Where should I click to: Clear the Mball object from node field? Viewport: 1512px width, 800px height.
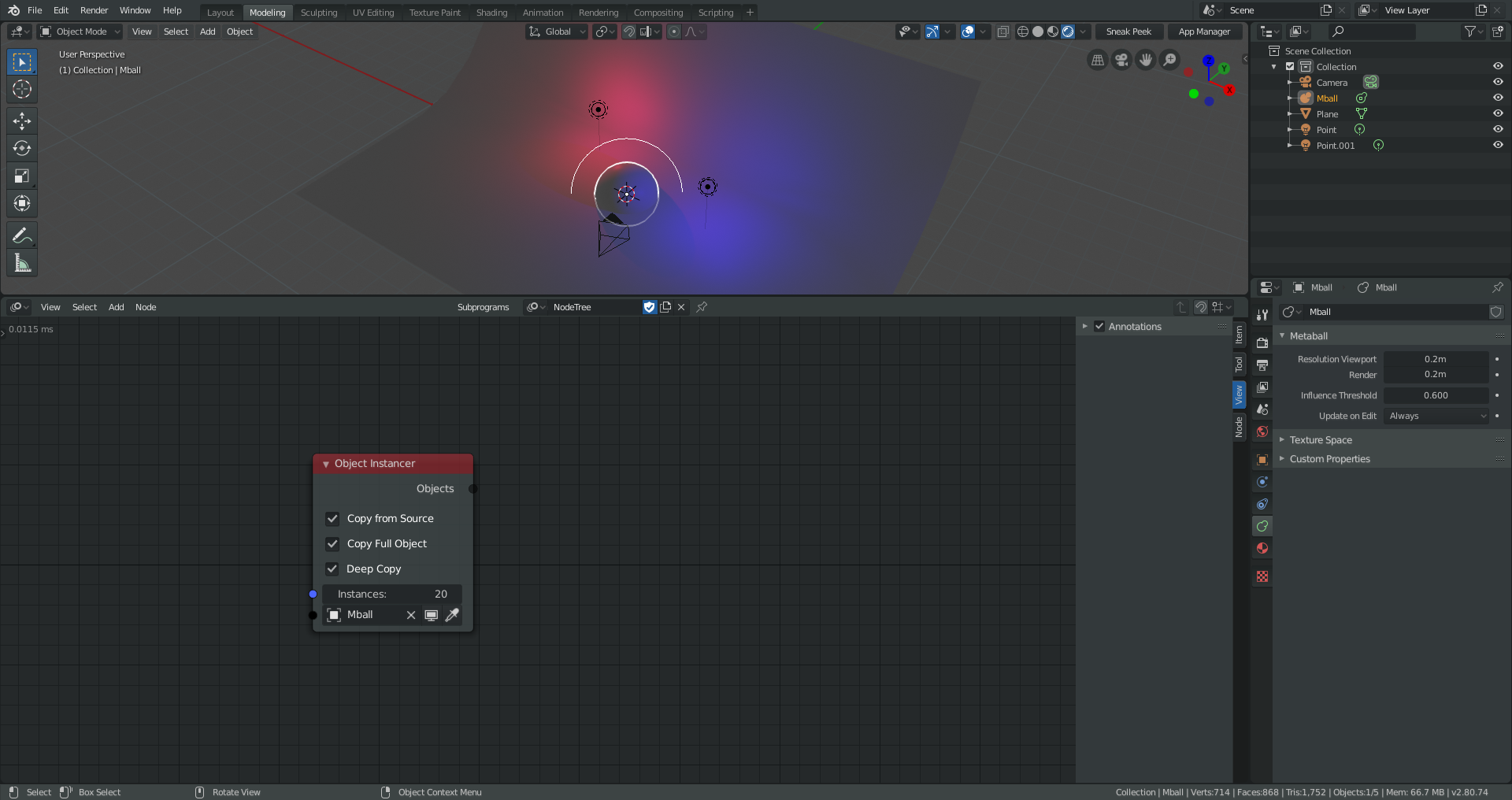410,615
